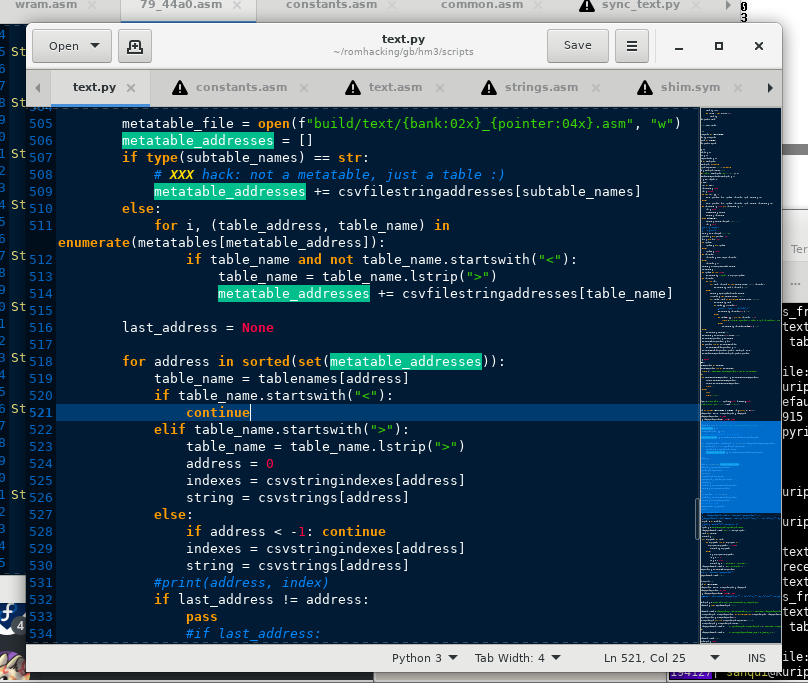Close the constants.asm tab in gedit
This screenshot has width=808, height=683.
point(304,88)
